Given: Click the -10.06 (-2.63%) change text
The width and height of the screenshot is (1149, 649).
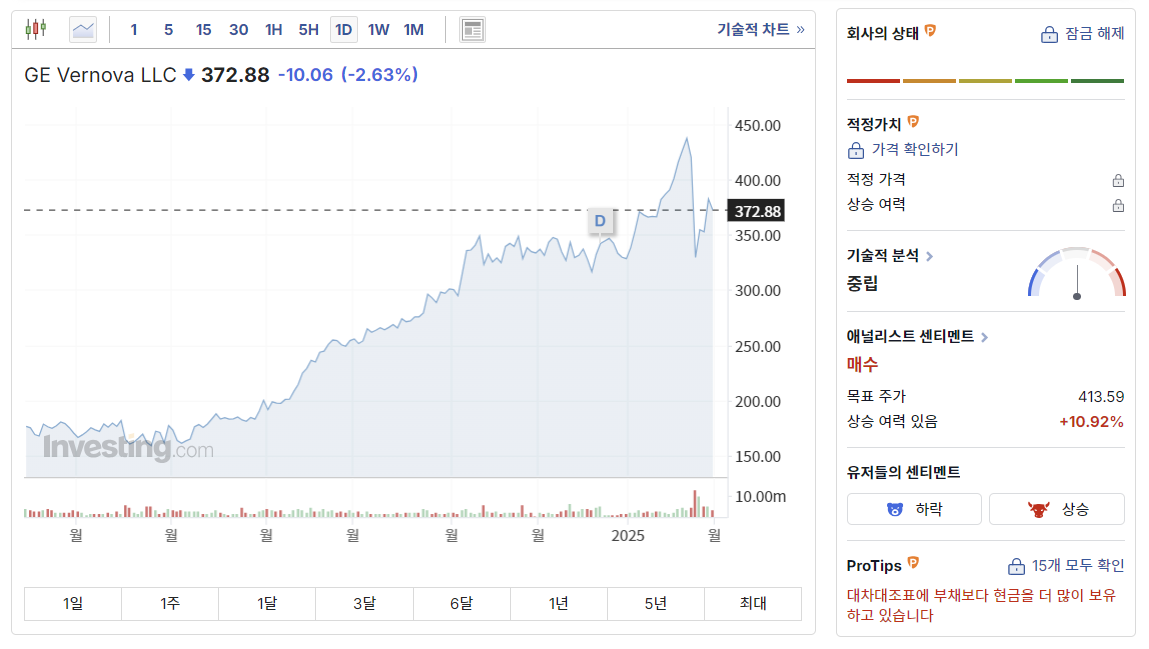Looking at the screenshot, I should pyautogui.click(x=348, y=75).
